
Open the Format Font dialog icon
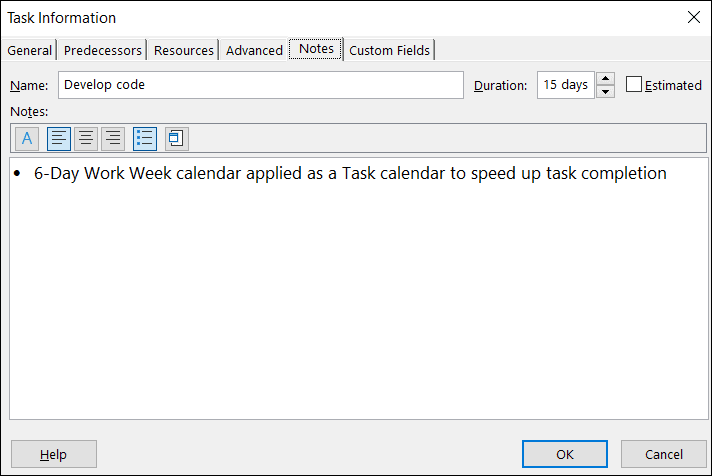27,139
